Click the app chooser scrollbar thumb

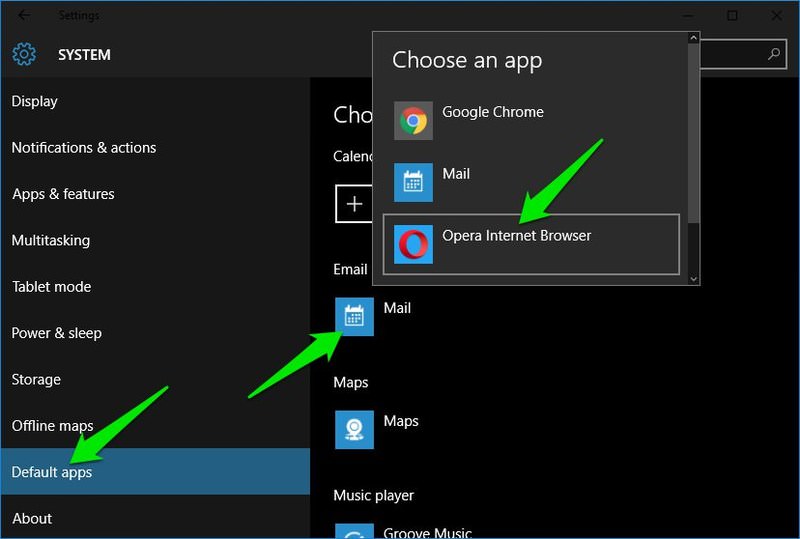(693, 133)
